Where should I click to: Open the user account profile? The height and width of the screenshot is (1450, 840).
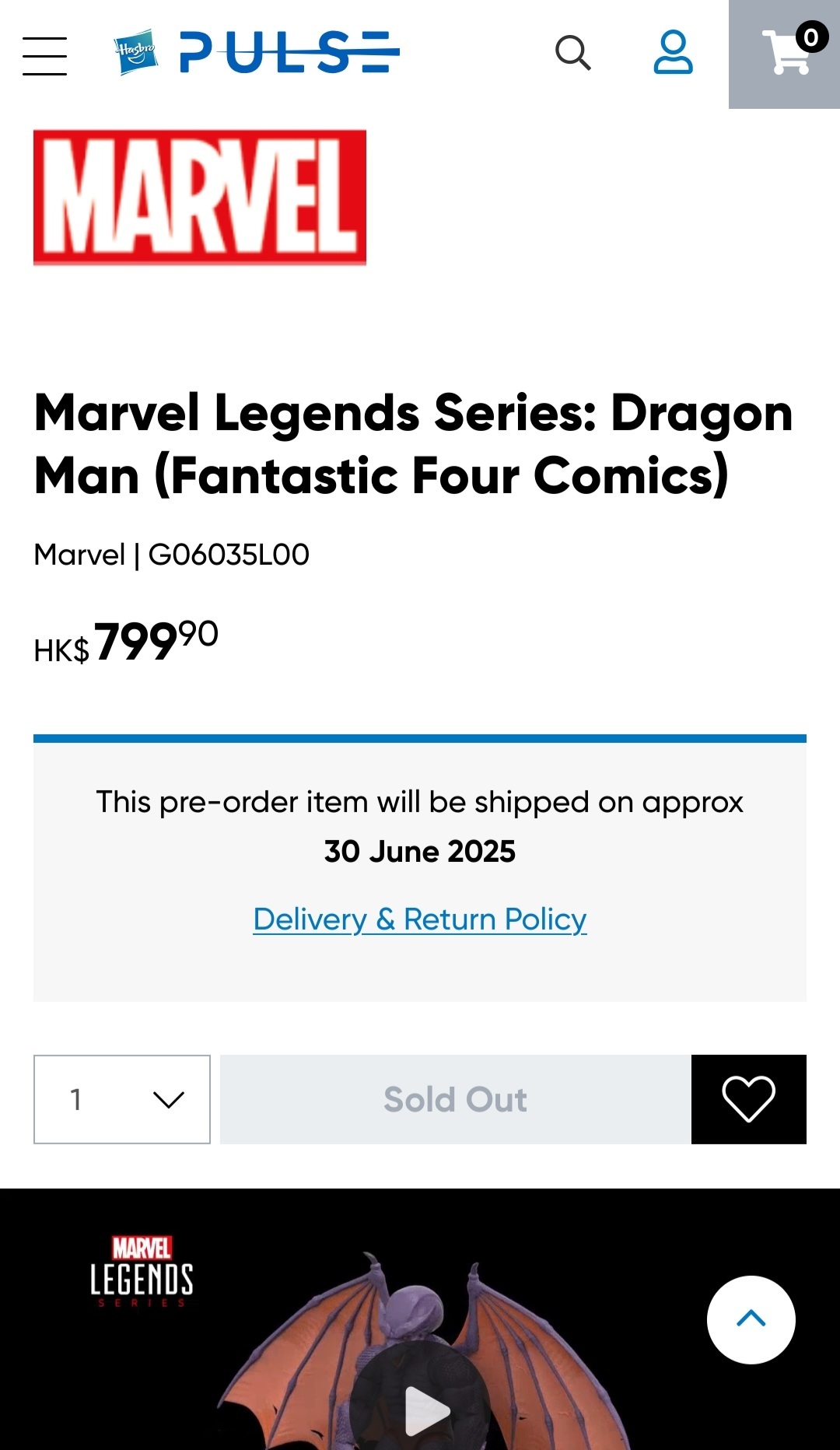(673, 53)
